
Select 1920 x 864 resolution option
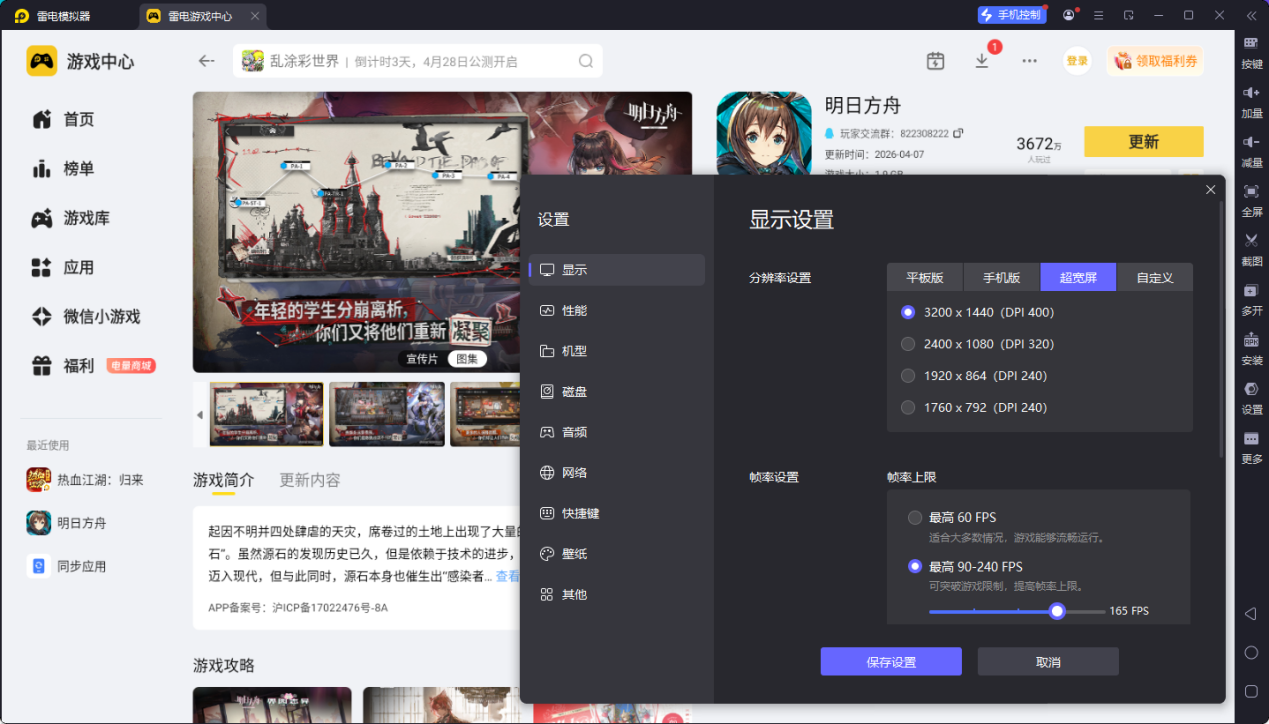tap(908, 376)
